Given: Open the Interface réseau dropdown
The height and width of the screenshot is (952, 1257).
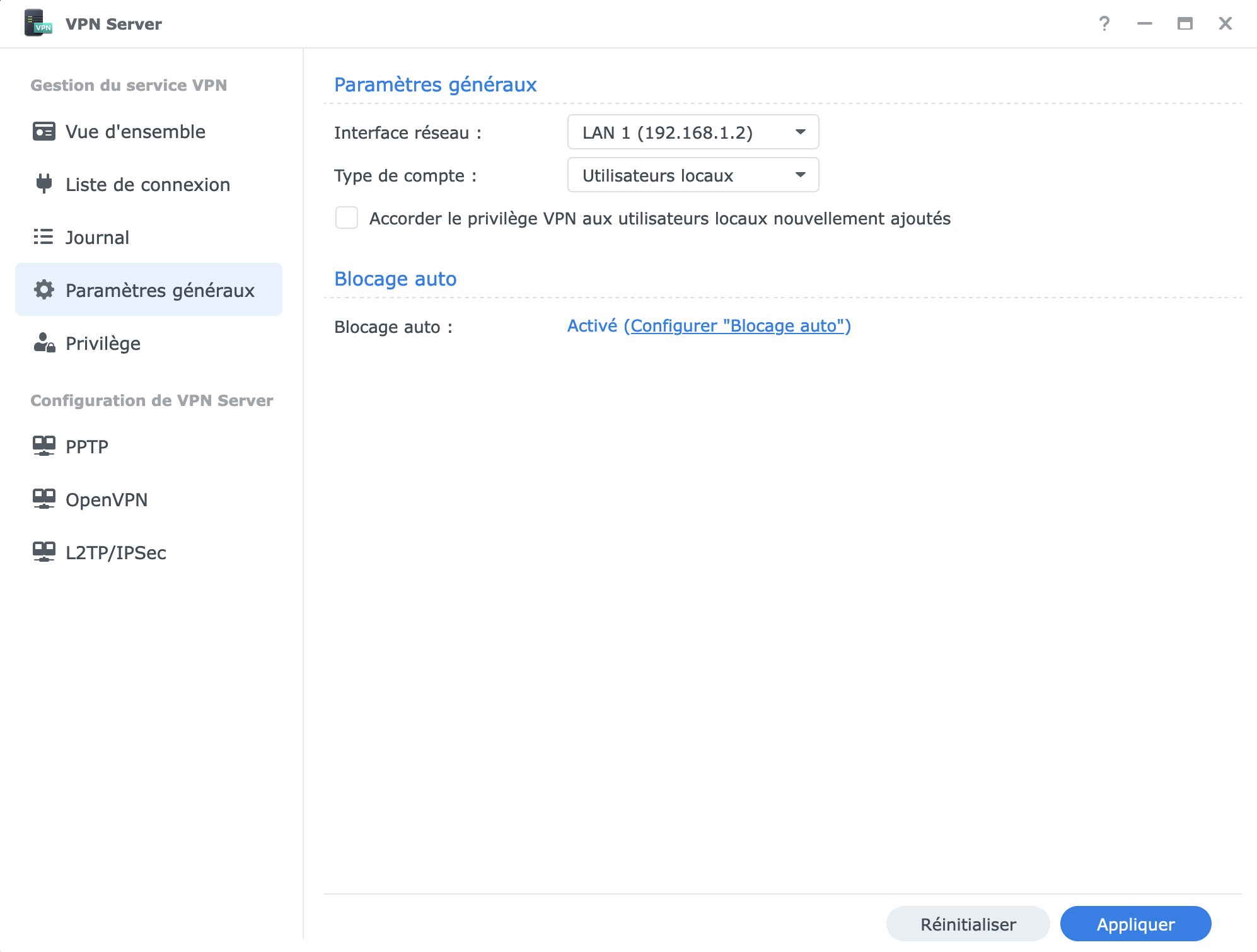Looking at the screenshot, I should [693, 132].
